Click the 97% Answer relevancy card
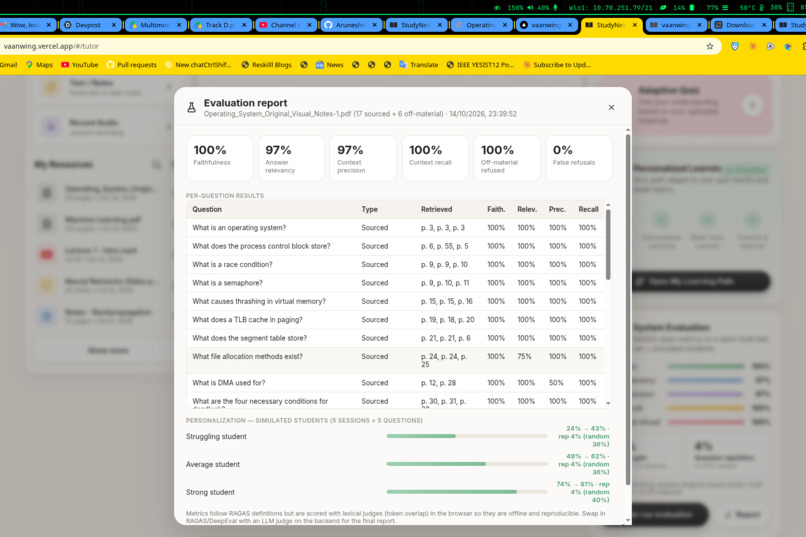Viewport: 806px width, 537px height. 291,158
